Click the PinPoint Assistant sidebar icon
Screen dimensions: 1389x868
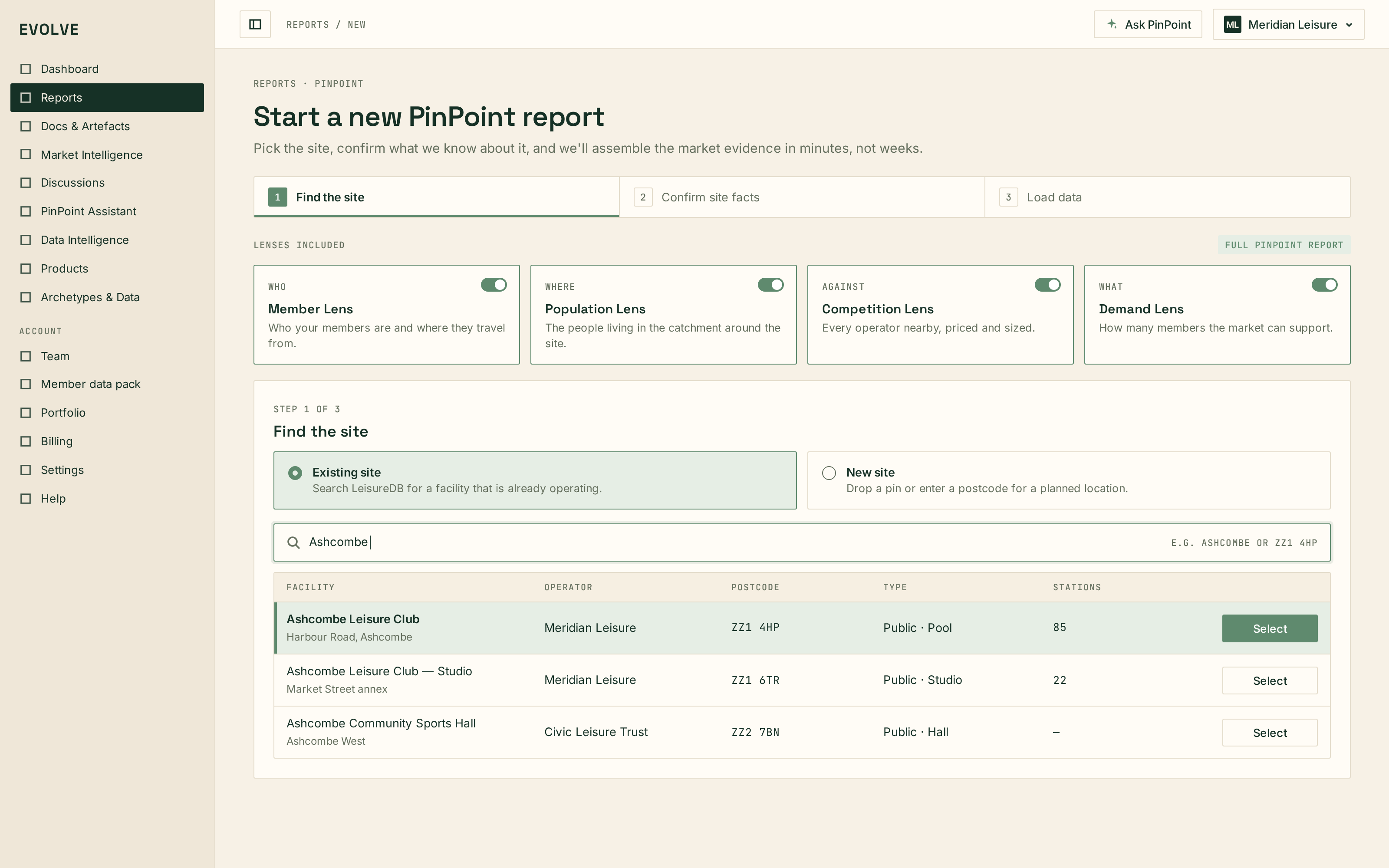click(25, 211)
